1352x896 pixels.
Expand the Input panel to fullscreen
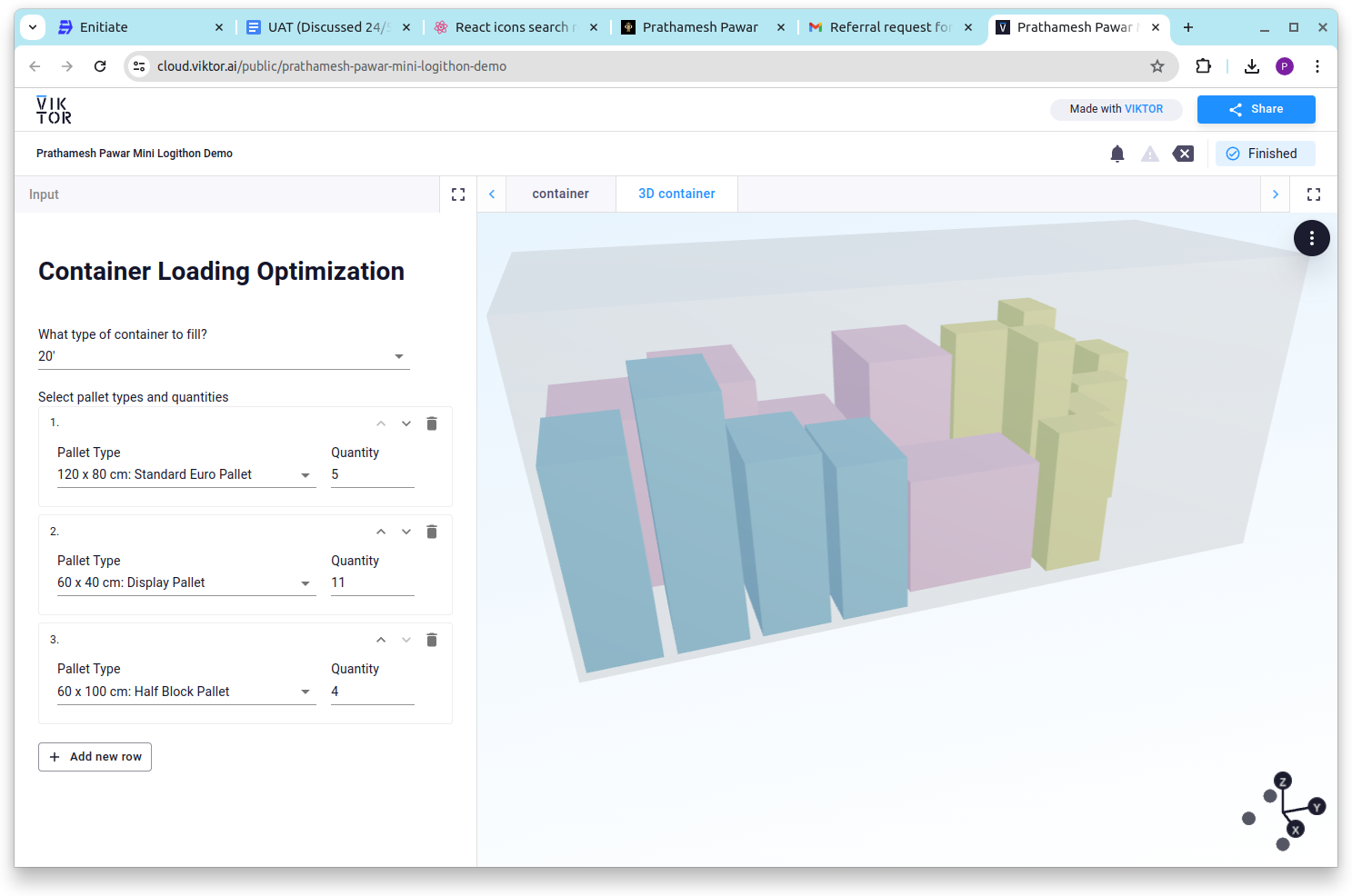[458, 194]
